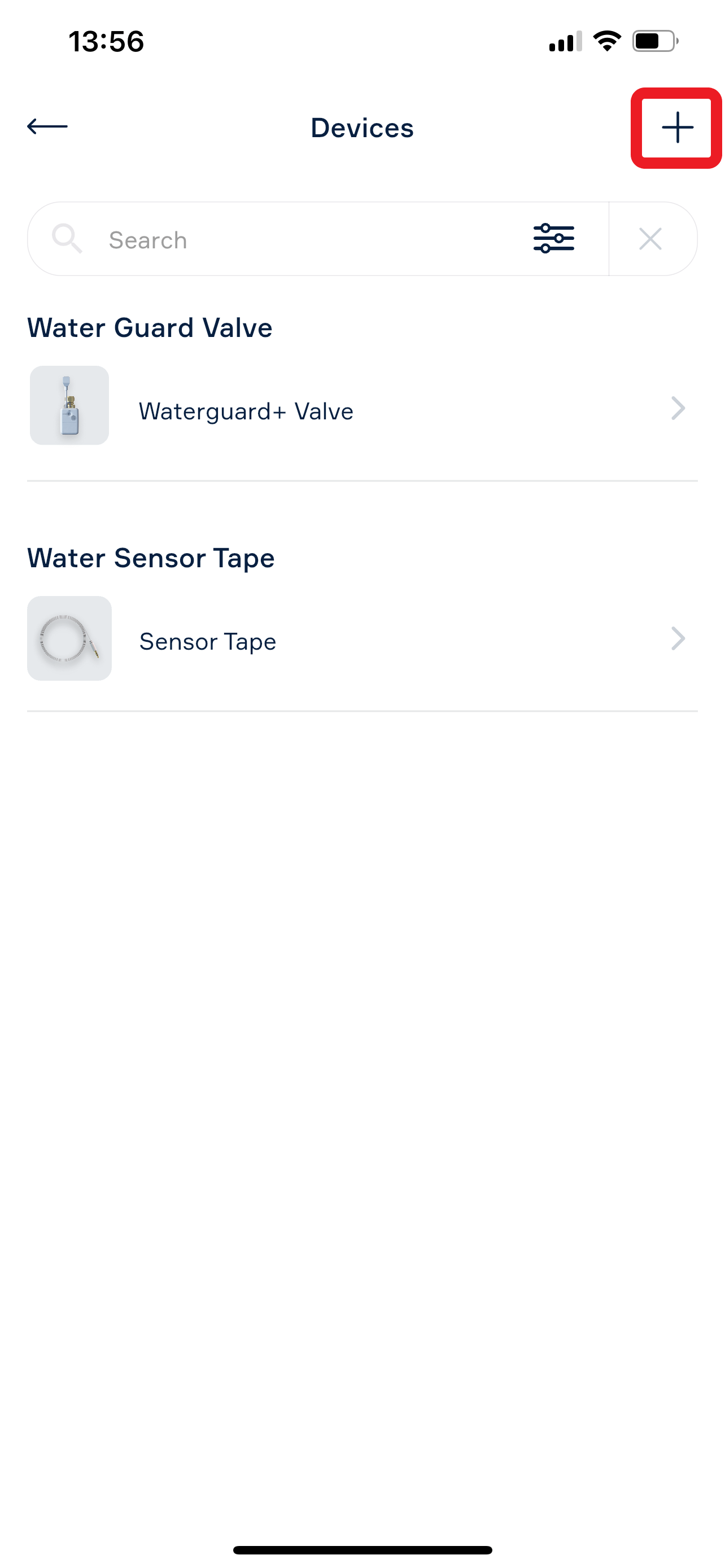Tap the plus icon to add device

677,128
